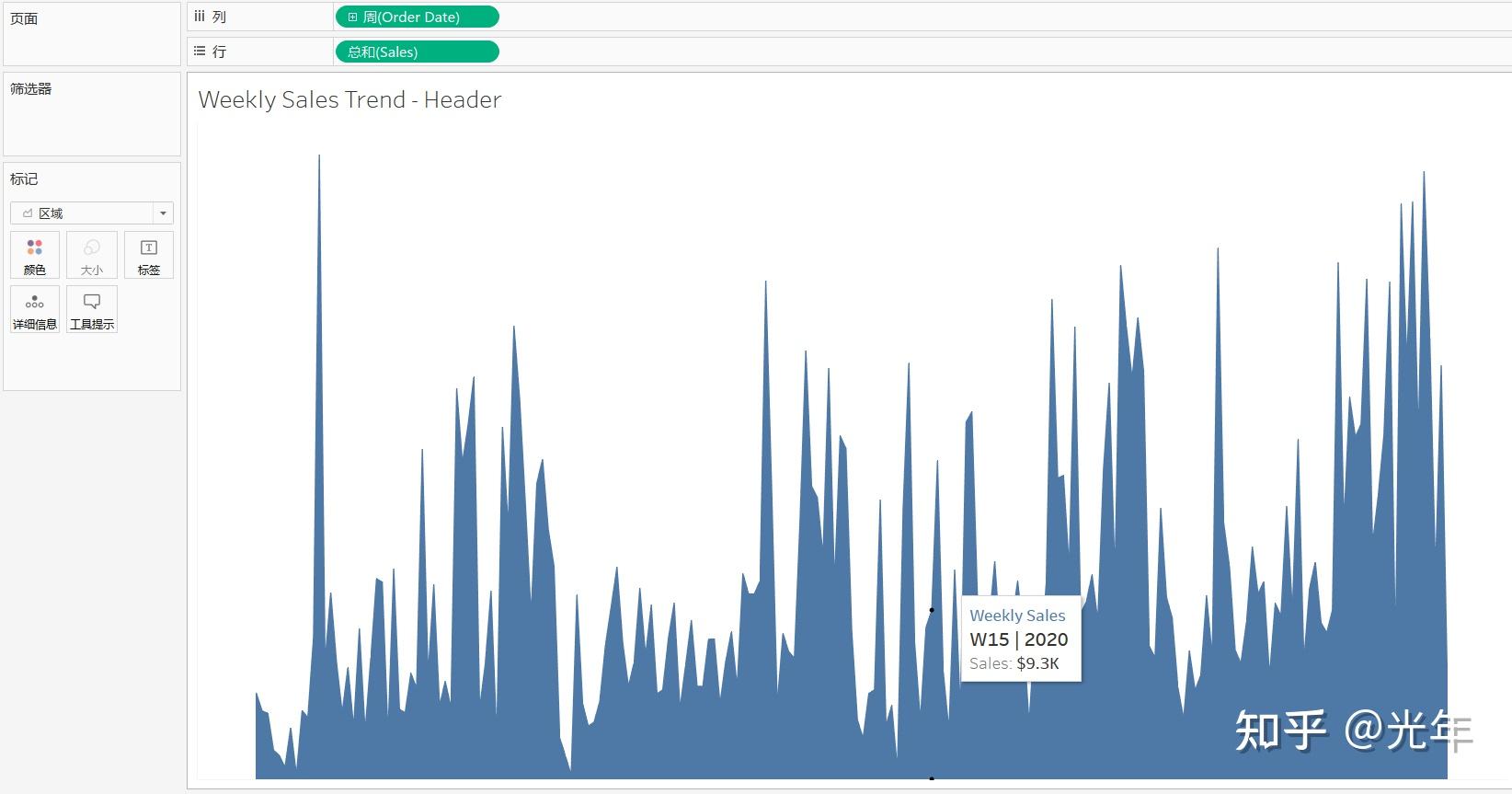This screenshot has height=794, width=1512.
Task: Expand the plus icon on 周(Order Date) pill
Action: [352, 17]
